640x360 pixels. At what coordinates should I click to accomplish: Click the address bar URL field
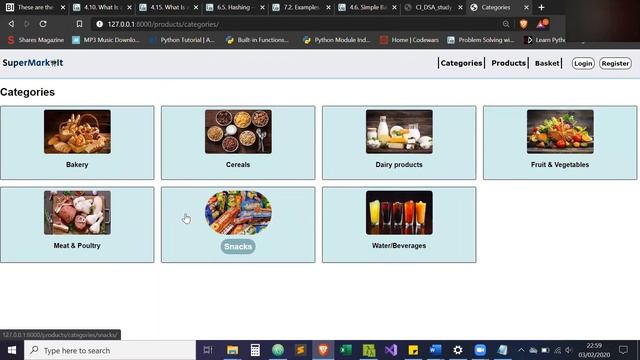coord(302,24)
